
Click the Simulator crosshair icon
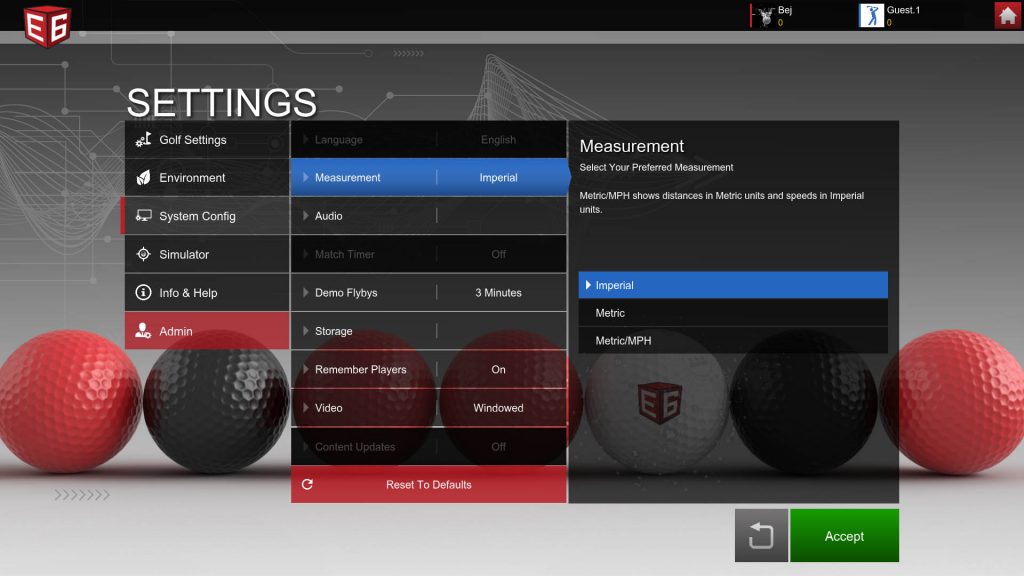point(143,254)
